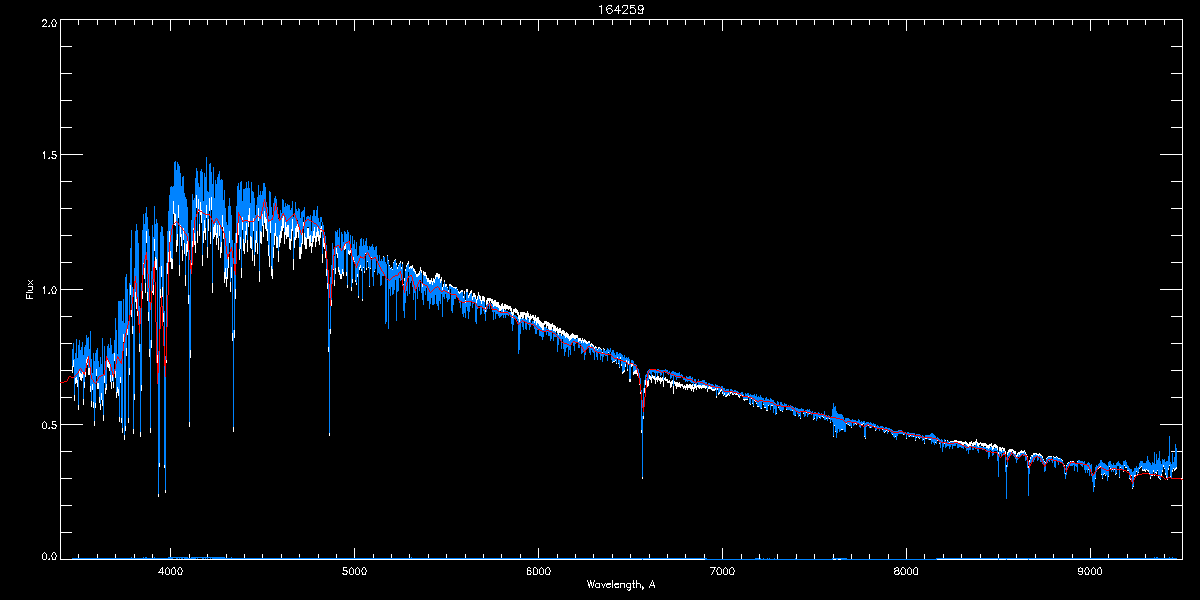Click the y-axis tick label '1.5'
The height and width of the screenshot is (600, 1200).
coord(49,156)
